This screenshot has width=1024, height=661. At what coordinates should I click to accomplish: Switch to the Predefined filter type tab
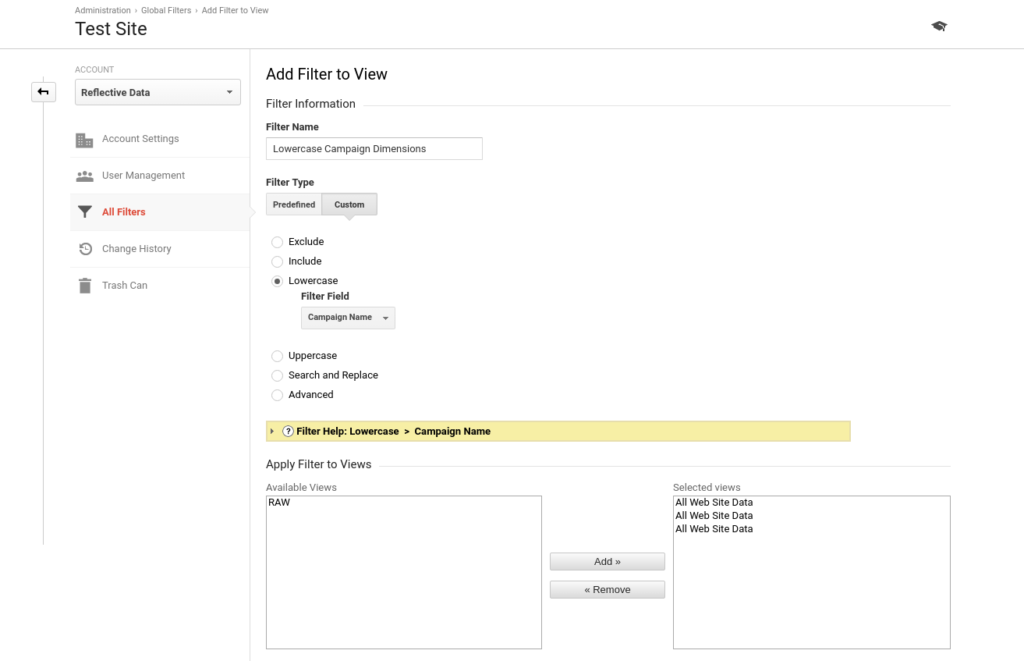294,205
